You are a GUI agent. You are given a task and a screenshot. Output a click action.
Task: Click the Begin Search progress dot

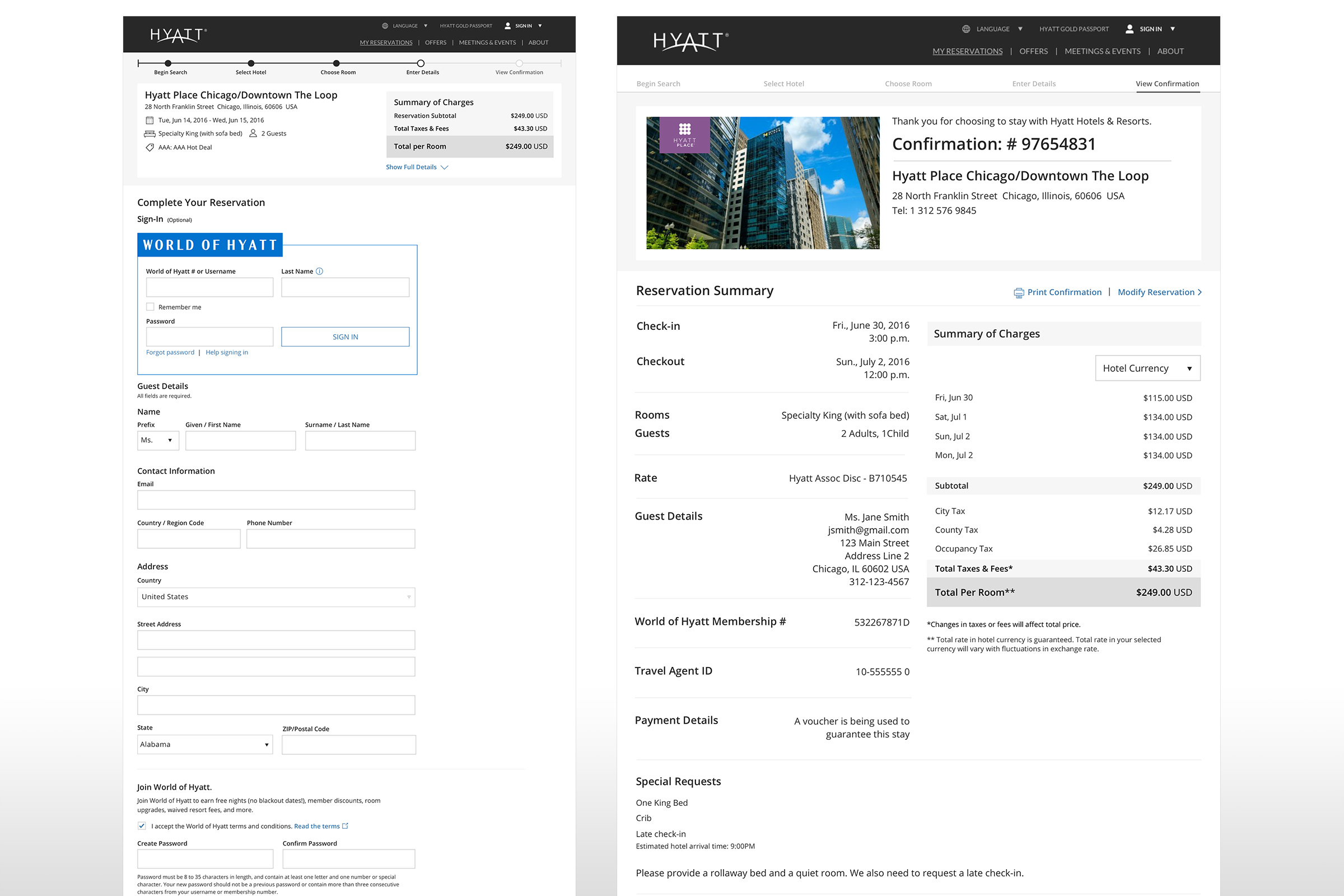(x=168, y=63)
